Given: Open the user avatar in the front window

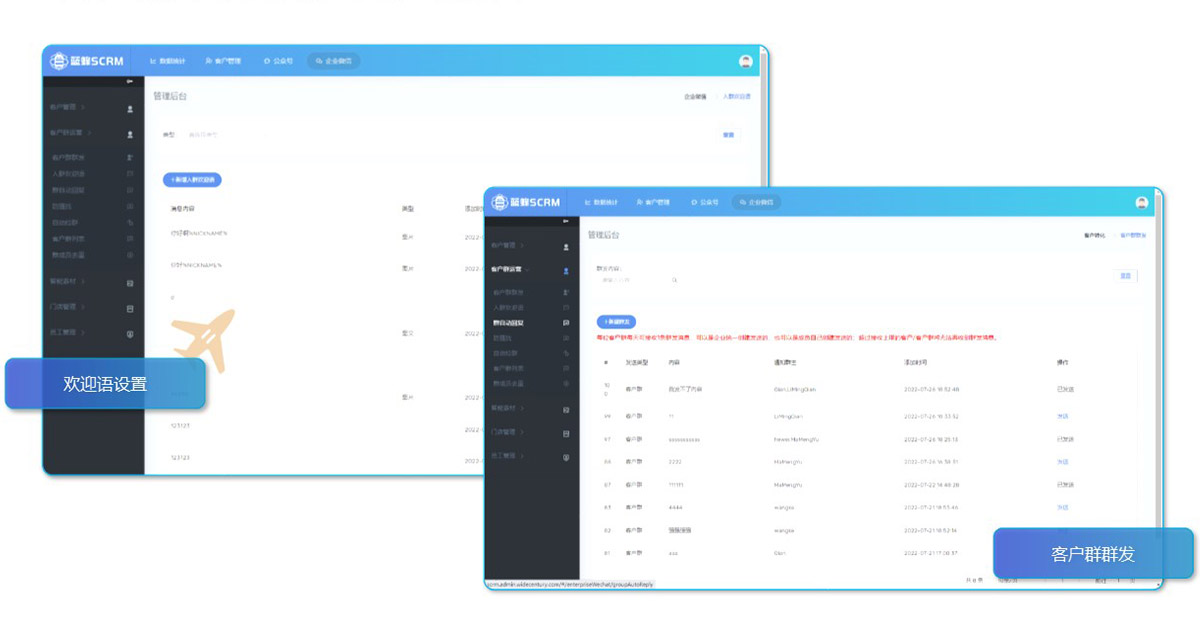Looking at the screenshot, I should coord(1141,202).
